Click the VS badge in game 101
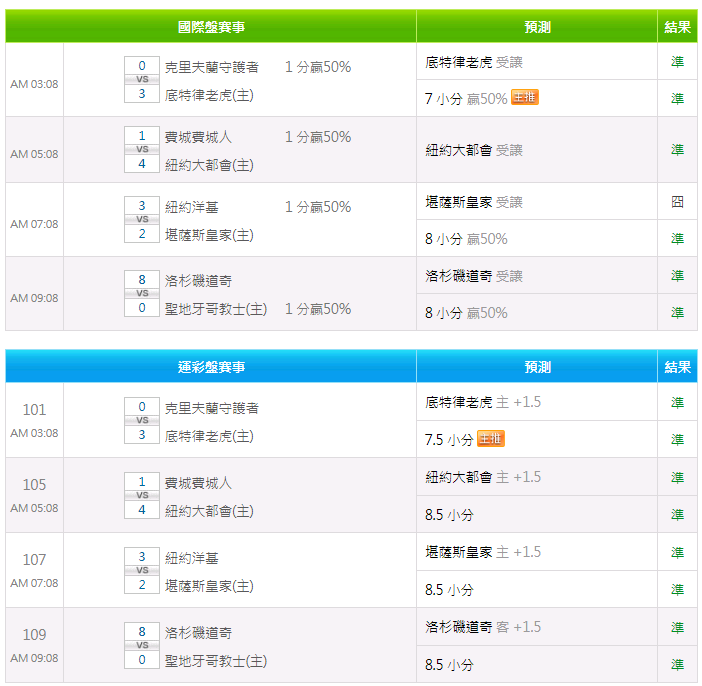 (142, 420)
